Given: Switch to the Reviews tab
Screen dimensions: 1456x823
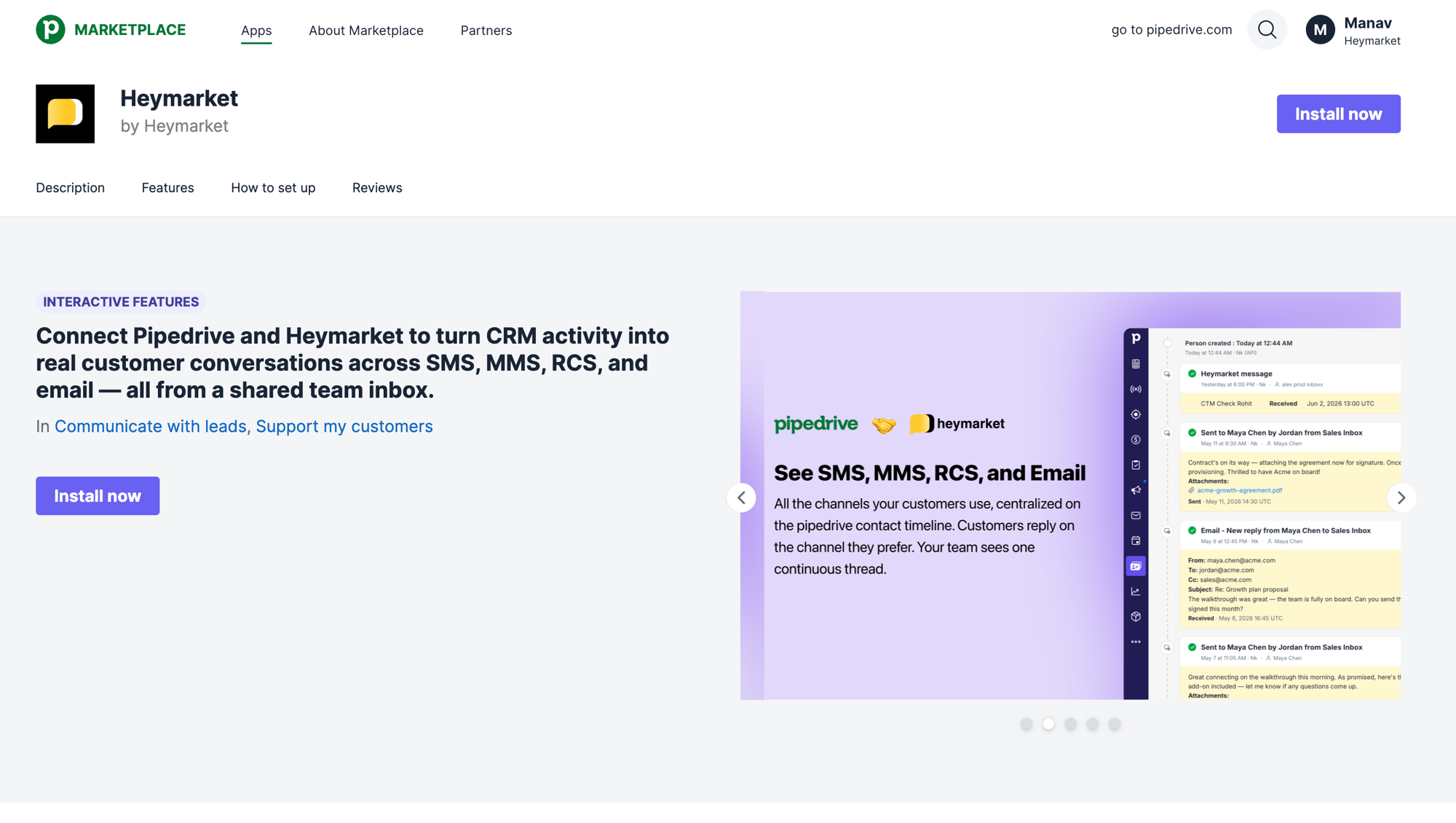Looking at the screenshot, I should 377,188.
